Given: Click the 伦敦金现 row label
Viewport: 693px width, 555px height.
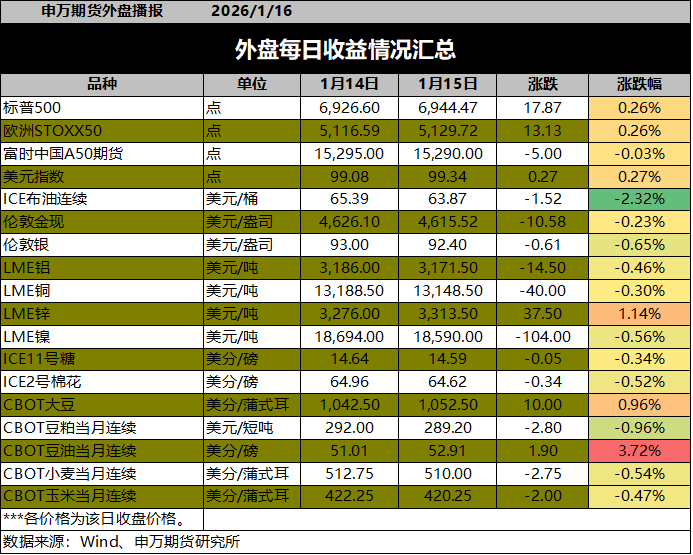Looking at the screenshot, I should tap(34, 222).
